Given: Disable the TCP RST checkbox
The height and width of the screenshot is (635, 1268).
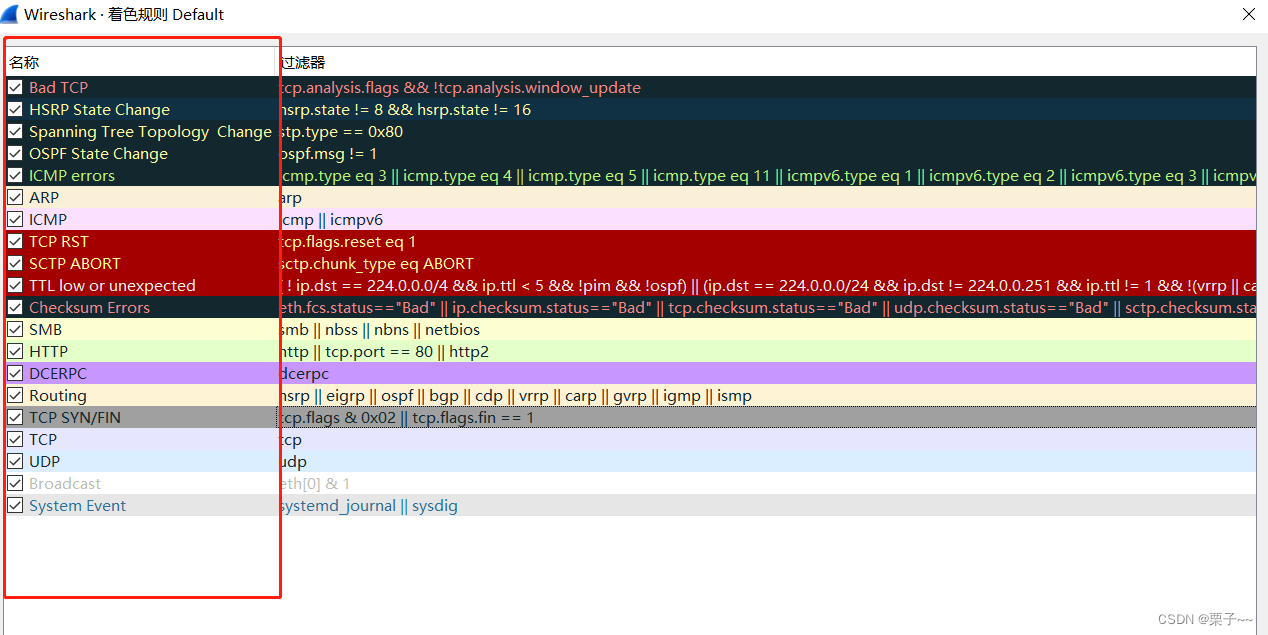Looking at the screenshot, I should 15,242.
